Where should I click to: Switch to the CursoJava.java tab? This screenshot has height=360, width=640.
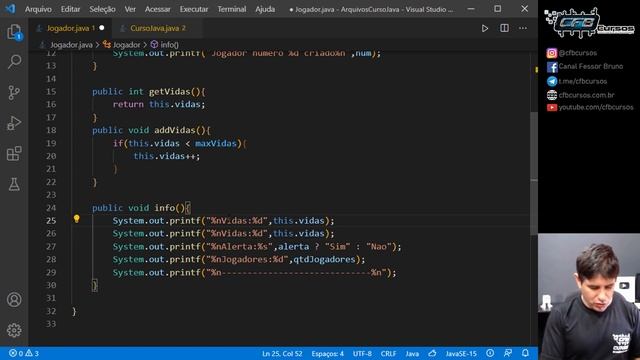click(157, 28)
